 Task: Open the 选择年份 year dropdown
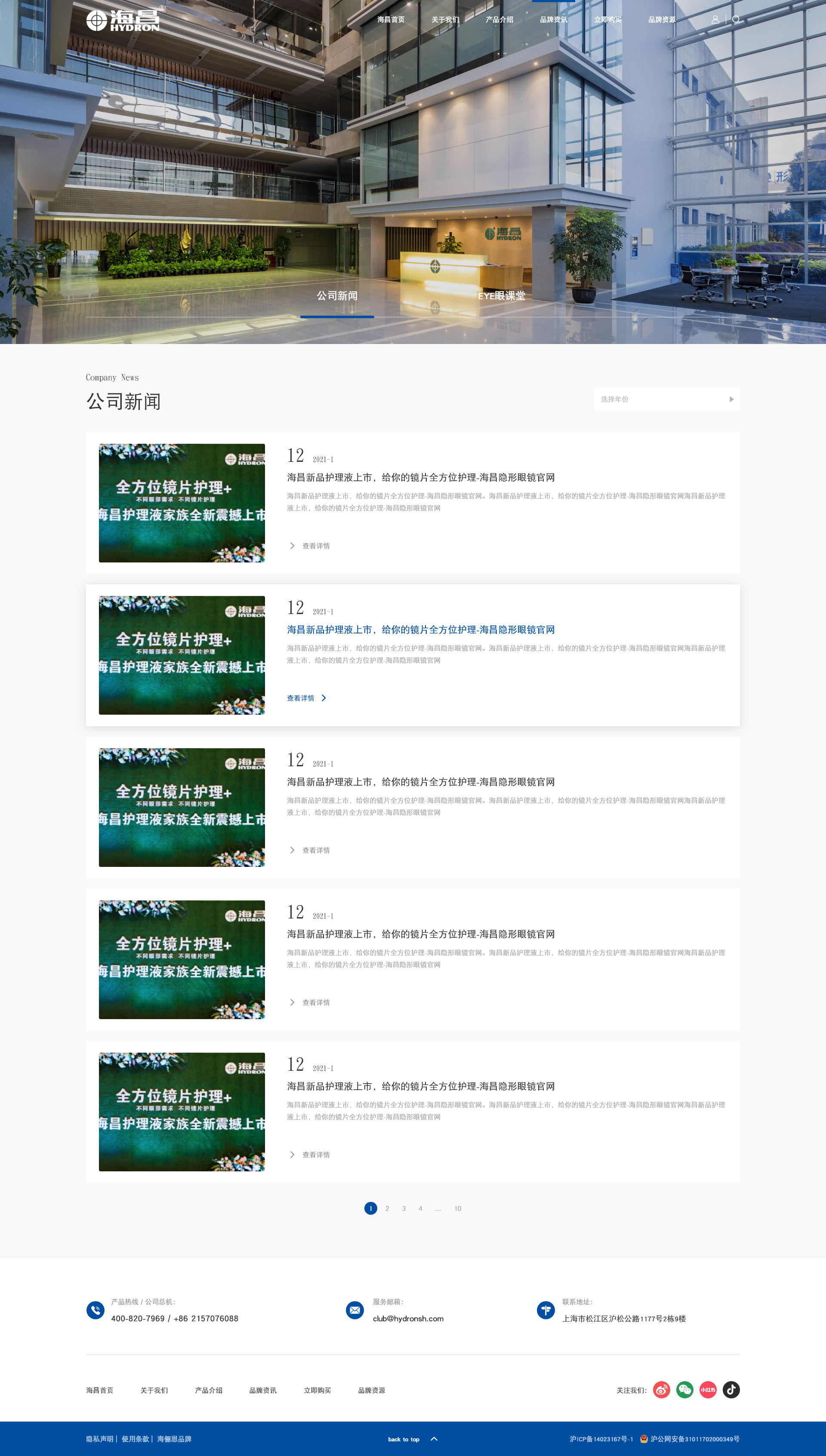tap(666, 399)
